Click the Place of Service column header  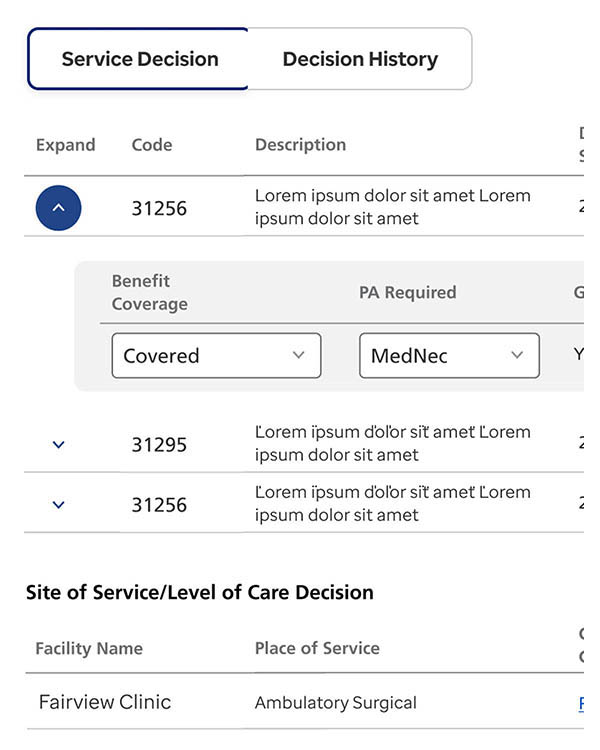[x=317, y=648]
